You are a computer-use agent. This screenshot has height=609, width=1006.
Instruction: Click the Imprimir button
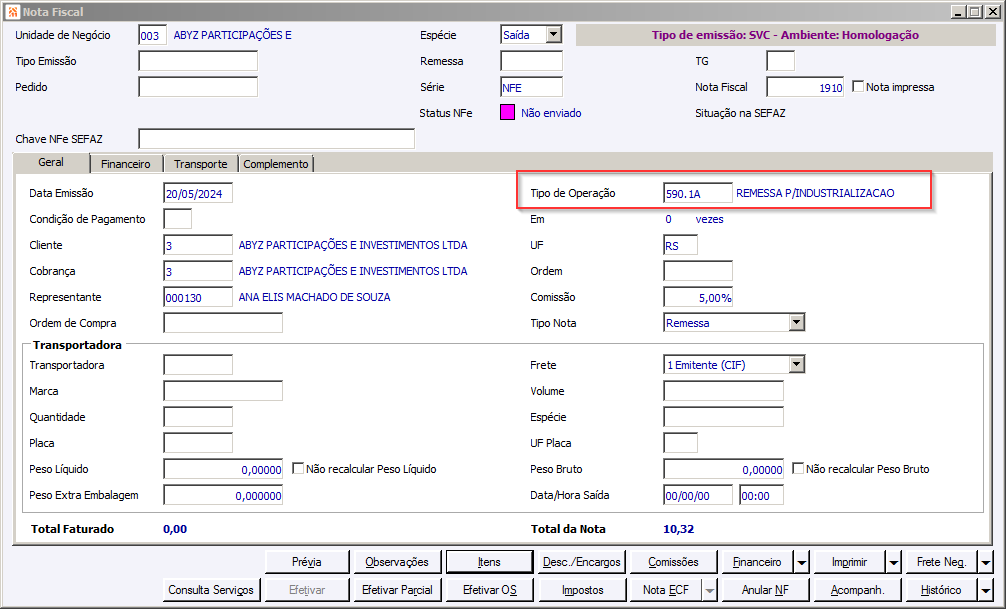[x=849, y=562]
